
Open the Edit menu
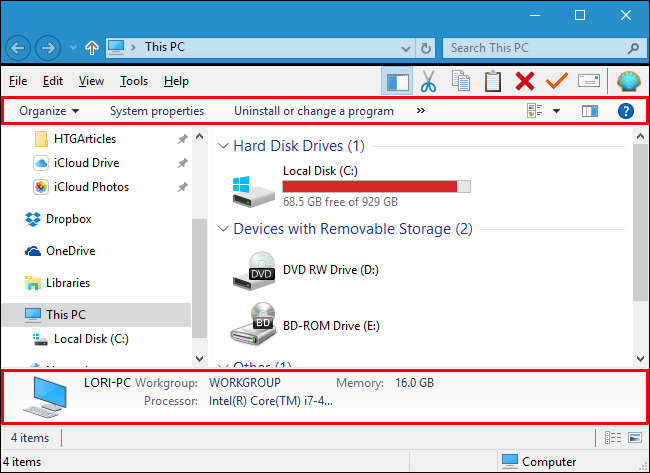coord(53,81)
